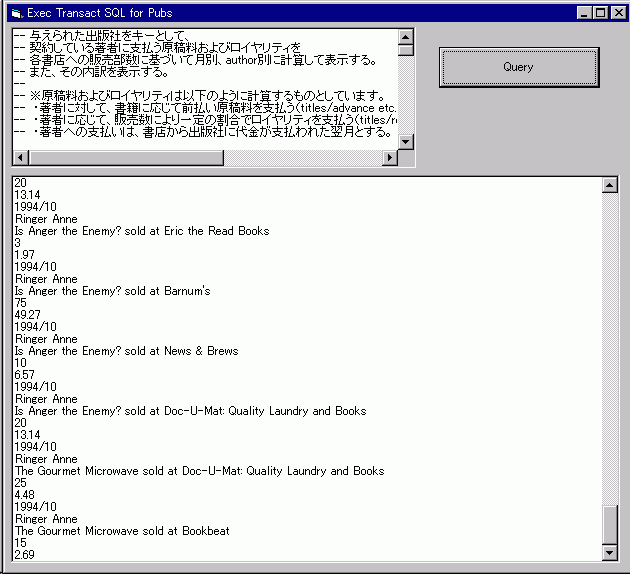
Task: Minimize the Exec Transact SQL window
Action: click(584, 13)
